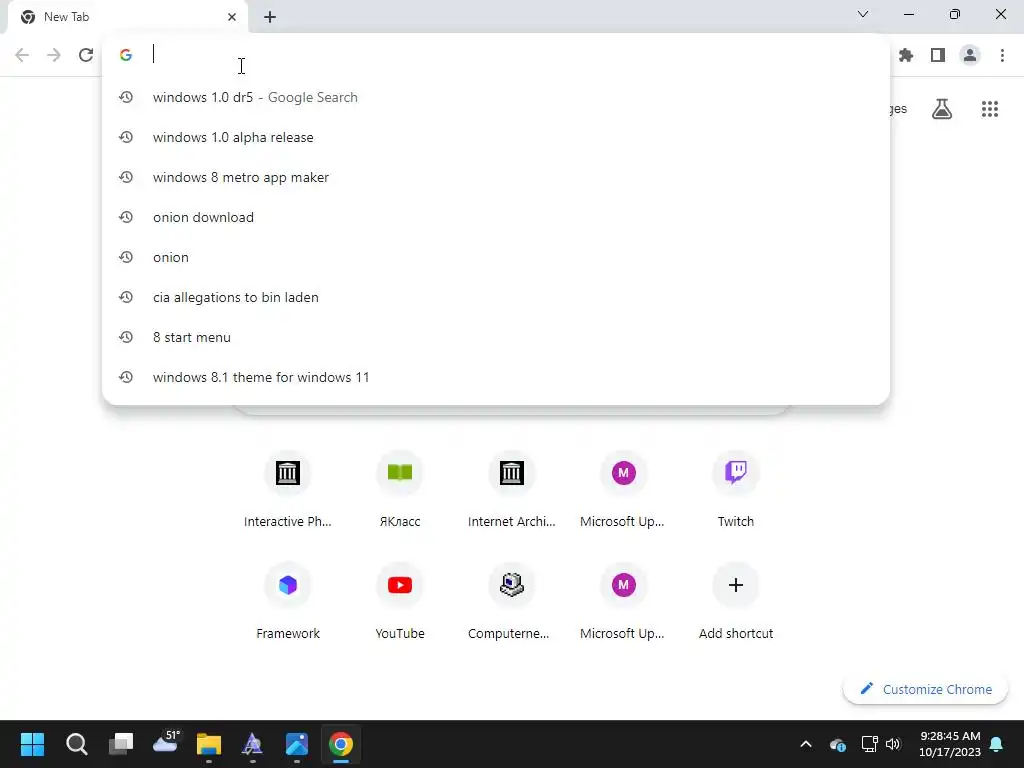
Task: Open the Twitch shortcut
Action: pos(736,490)
